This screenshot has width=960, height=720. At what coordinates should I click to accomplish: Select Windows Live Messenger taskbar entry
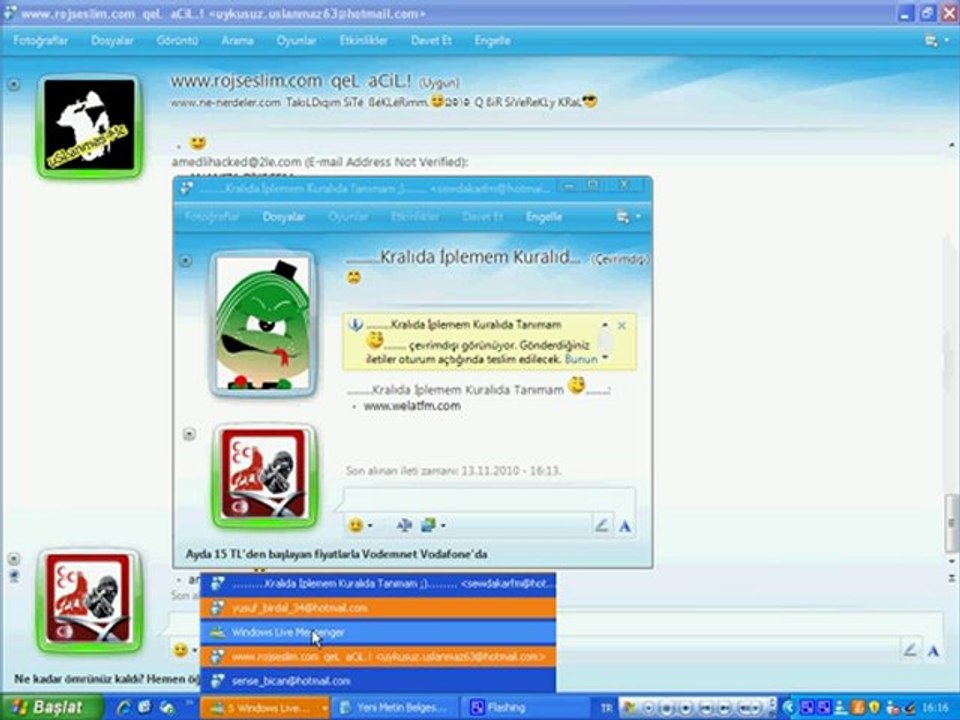point(378,632)
